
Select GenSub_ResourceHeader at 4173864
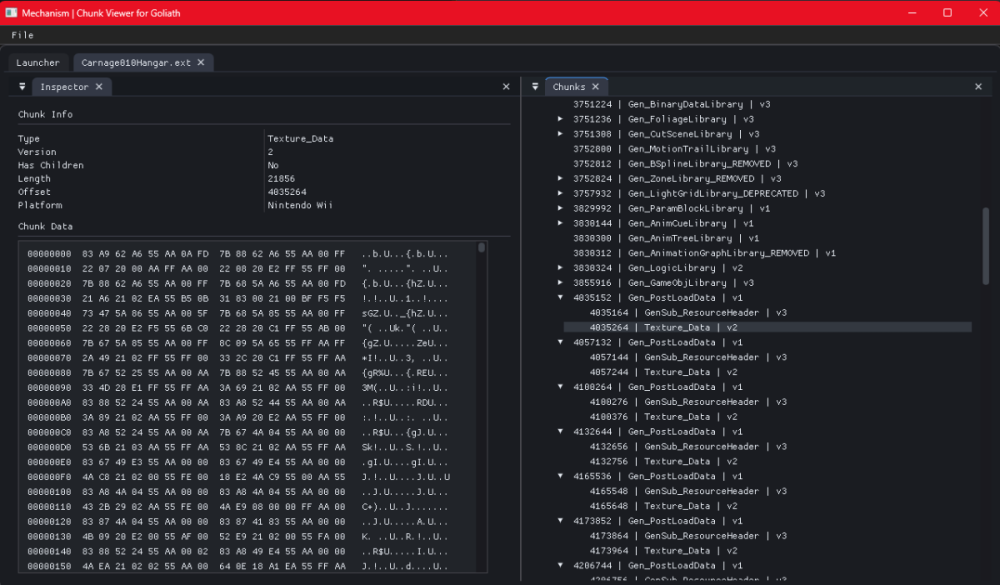(x=688, y=536)
